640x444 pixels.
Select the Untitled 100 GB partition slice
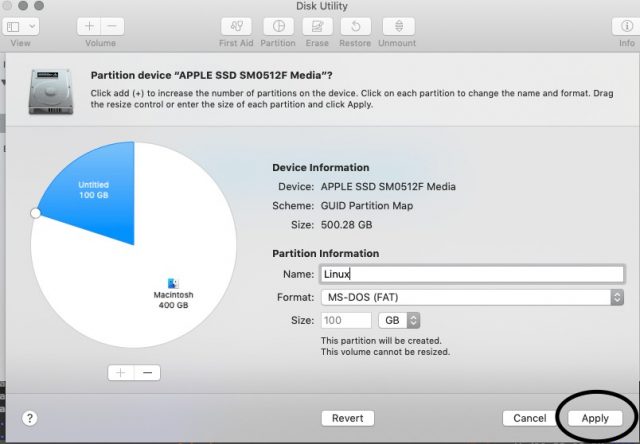click(94, 190)
